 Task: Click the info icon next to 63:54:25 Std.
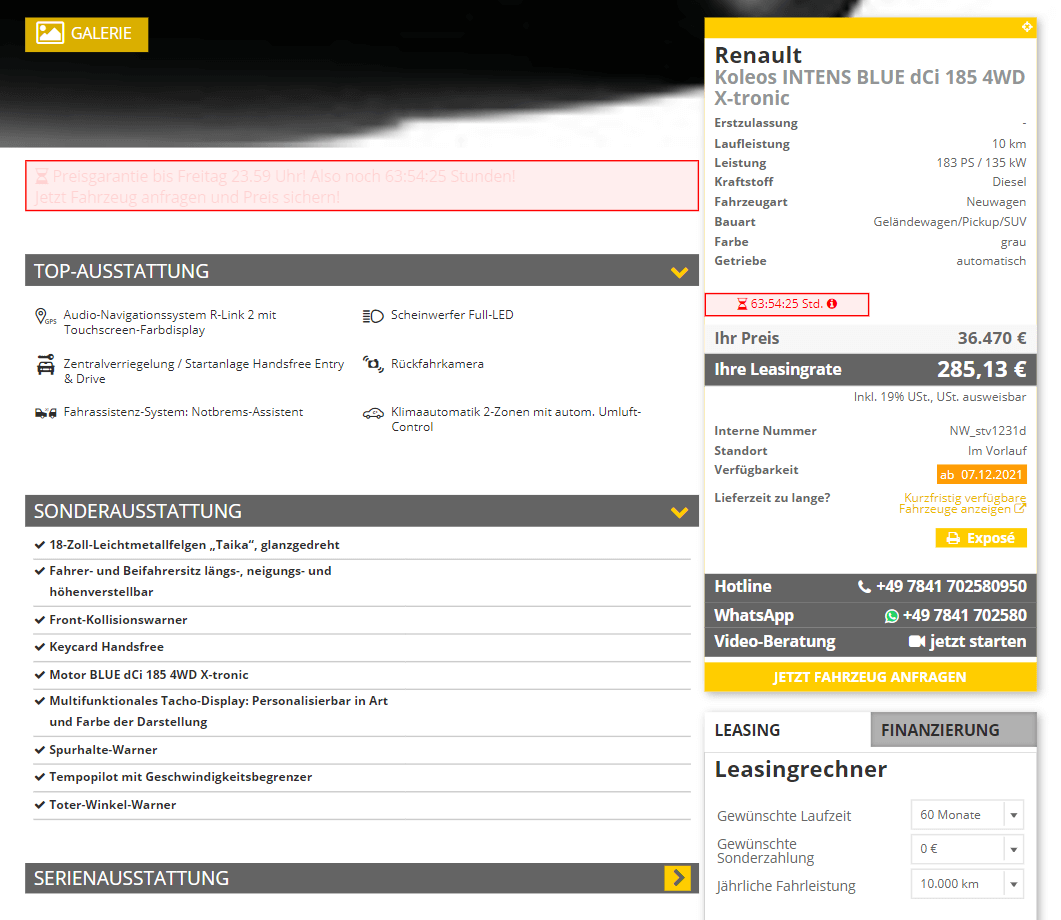[832, 304]
